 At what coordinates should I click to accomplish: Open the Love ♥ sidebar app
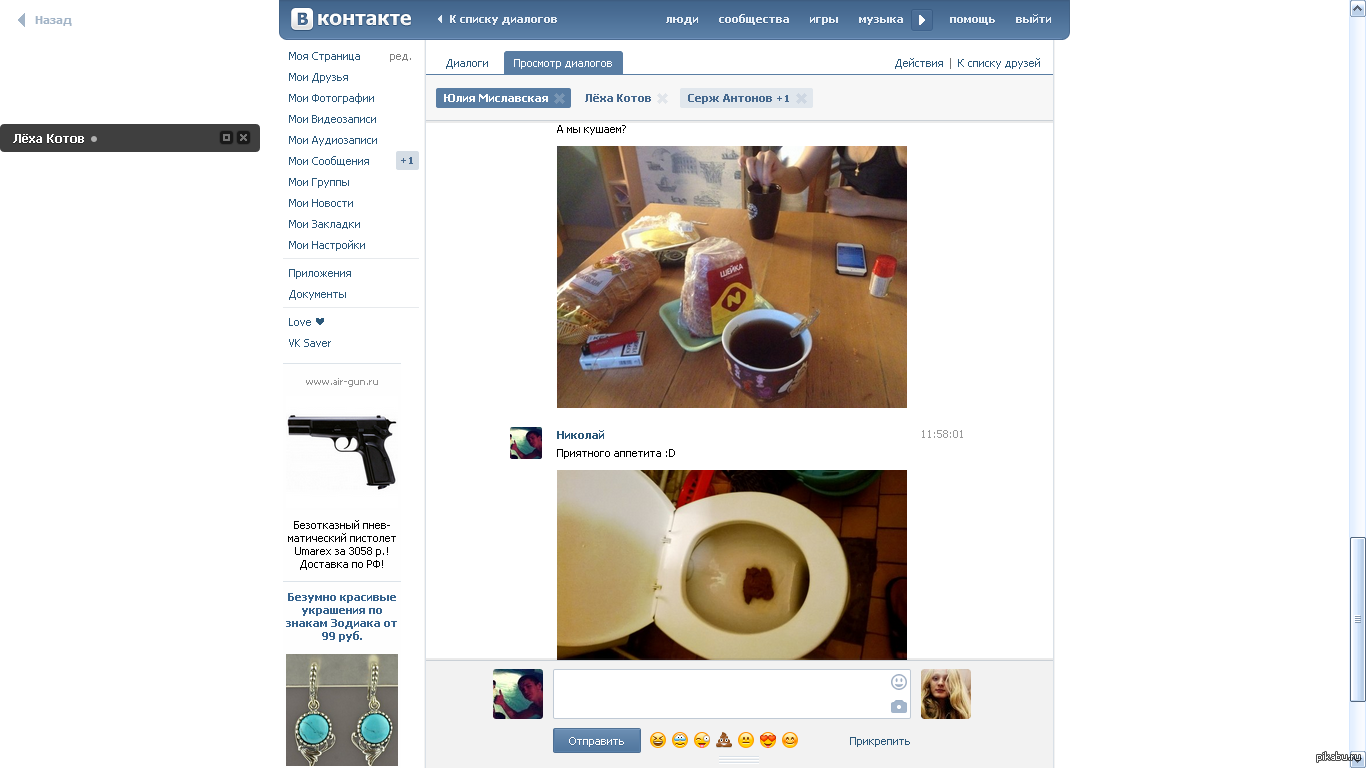306,322
